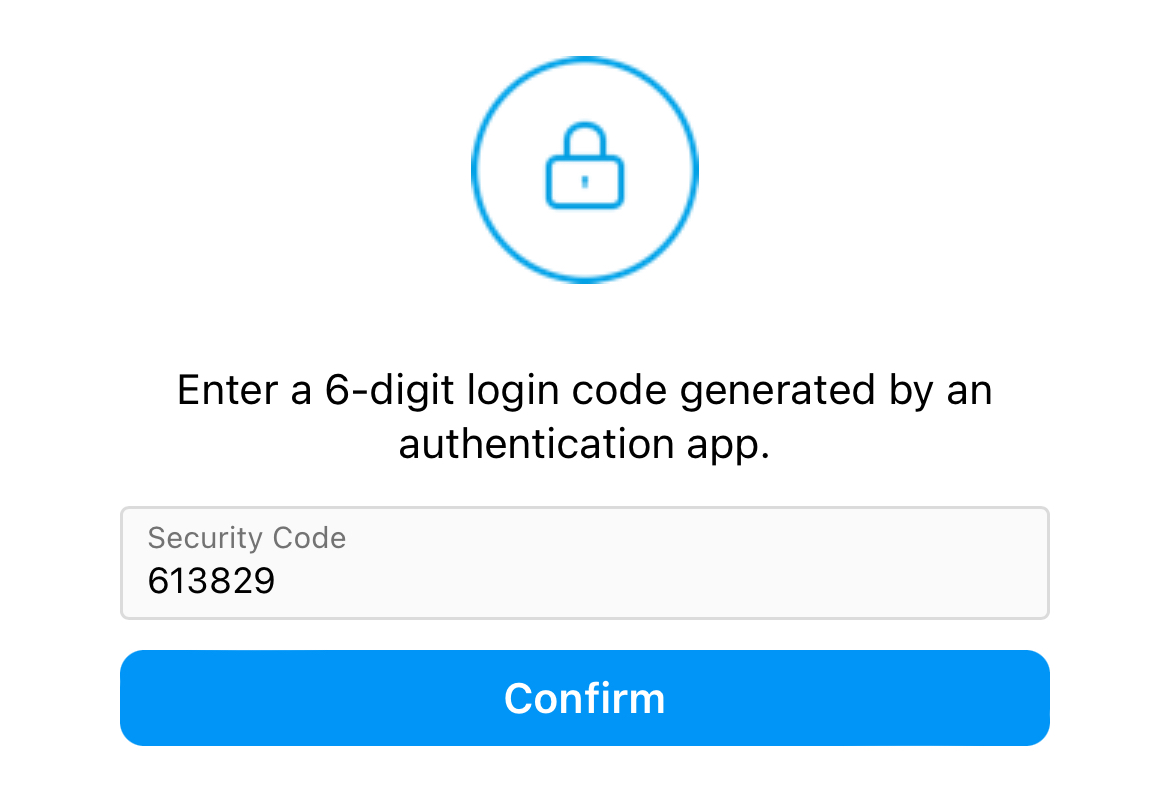The height and width of the screenshot is (791, 1170).
Task: Click the Security Code placeholder label
Action: (247, 538)
